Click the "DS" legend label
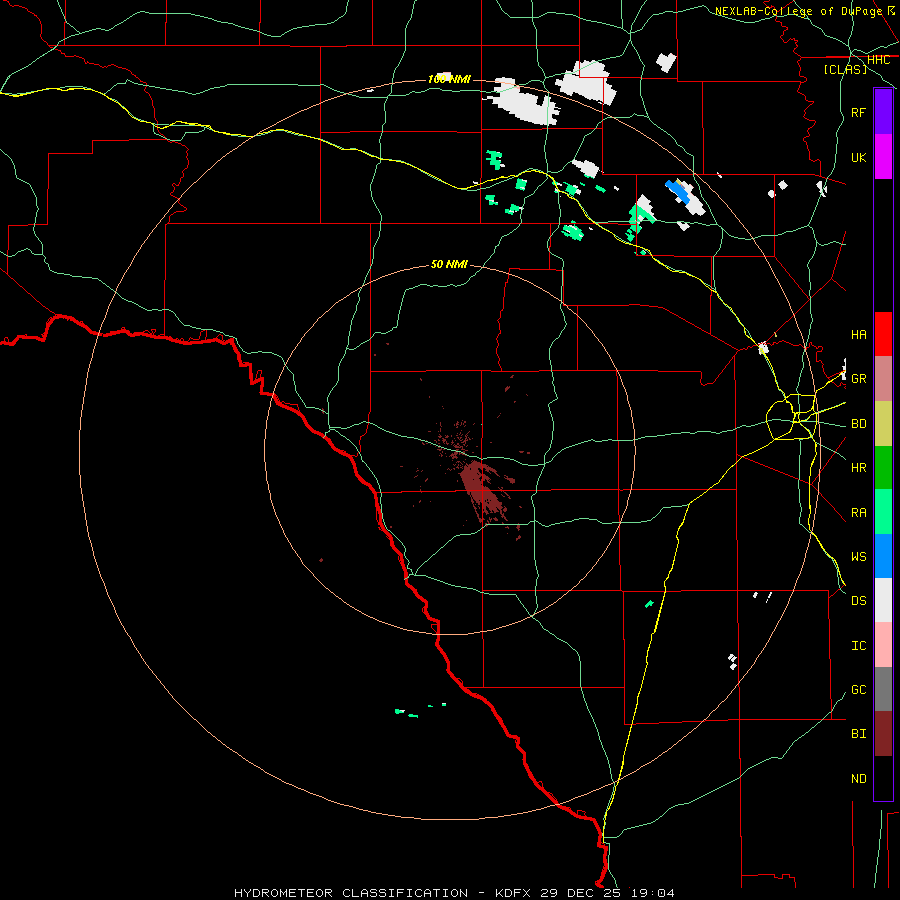 click(859, 601)
